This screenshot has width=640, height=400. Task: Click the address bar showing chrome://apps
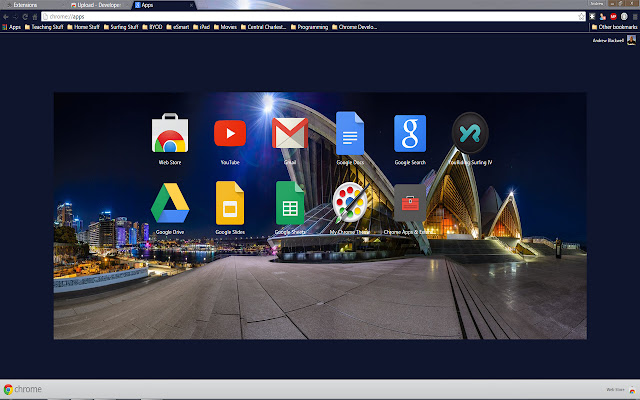click(300, 17)
